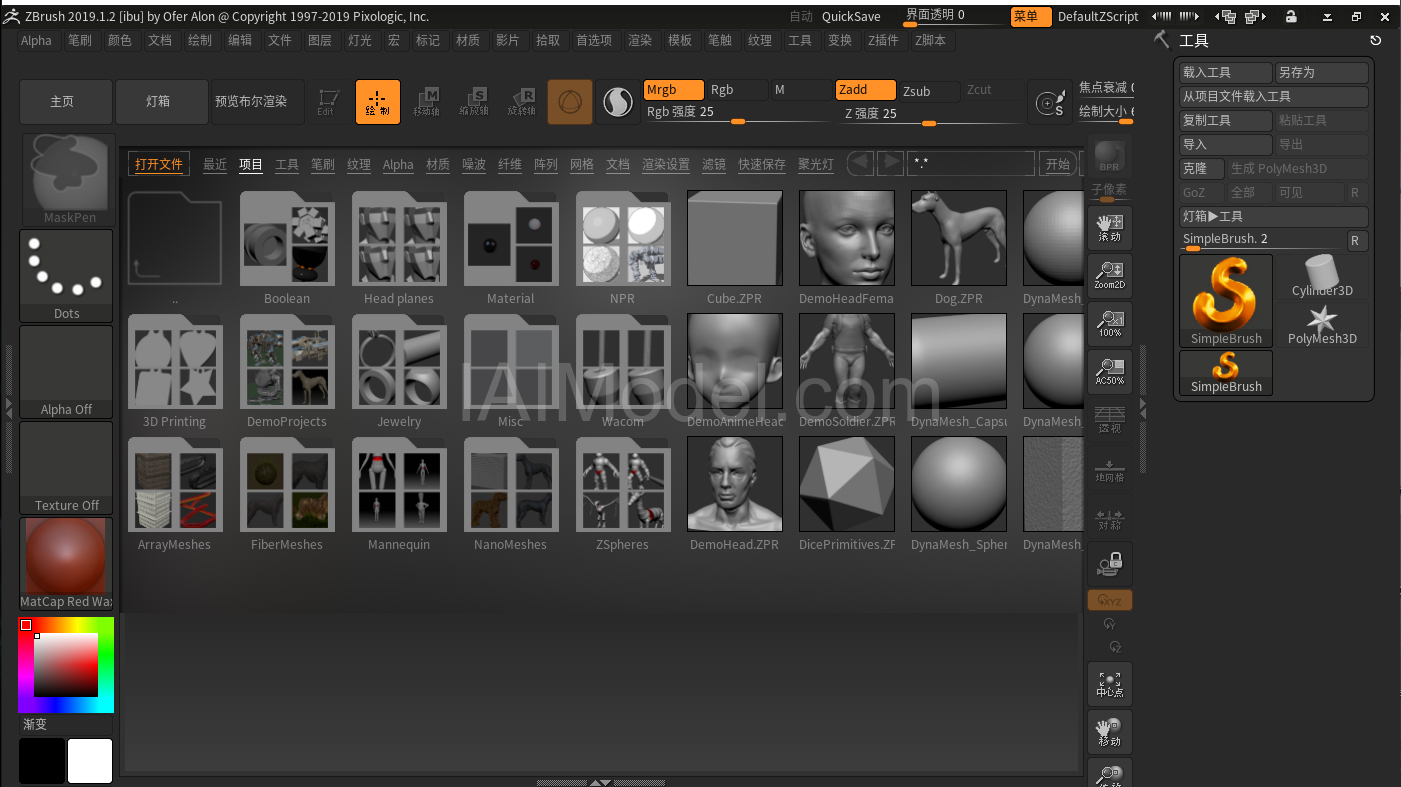
Task: Select the MaskPen brush icon
Action: tap(68, 180)
